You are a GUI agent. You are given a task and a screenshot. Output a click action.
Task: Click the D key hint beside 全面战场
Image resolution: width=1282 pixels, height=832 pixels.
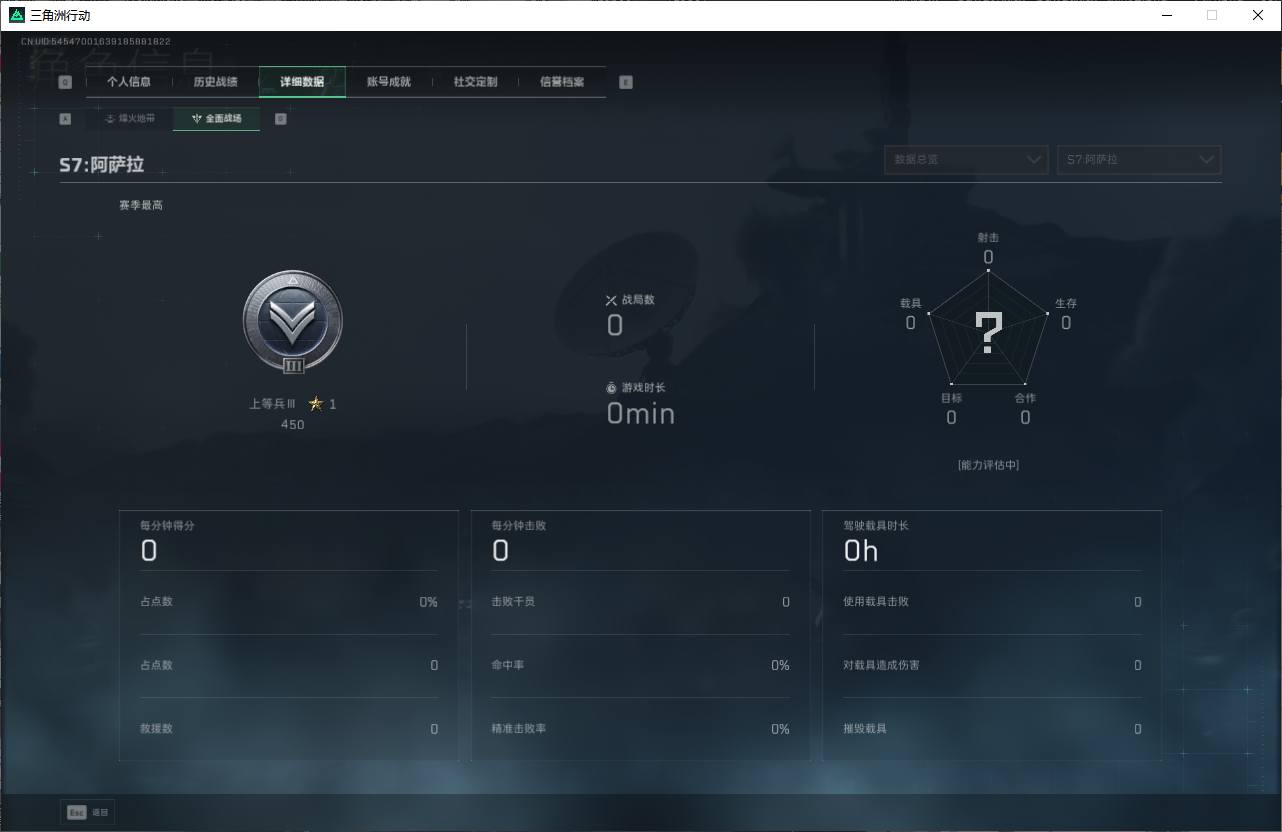pyautogui.click(x=280, y=119)
